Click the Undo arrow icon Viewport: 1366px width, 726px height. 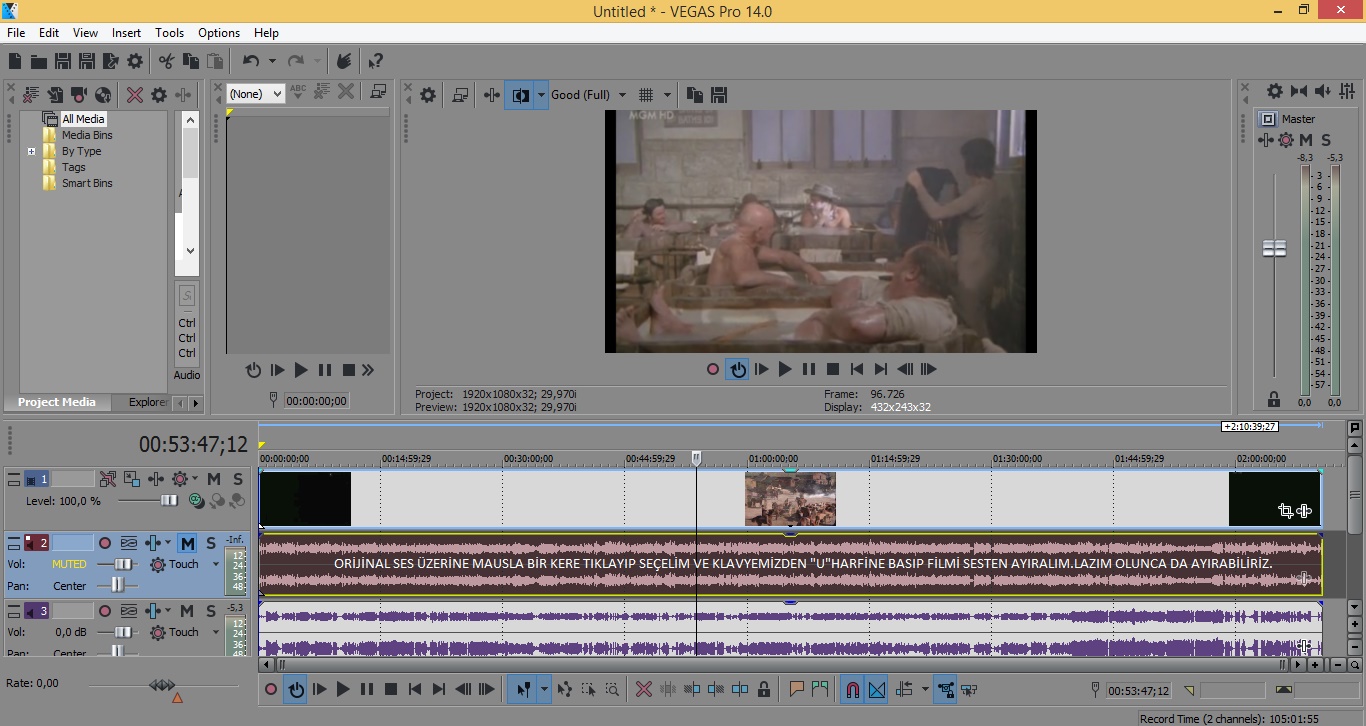pos(251,61)
